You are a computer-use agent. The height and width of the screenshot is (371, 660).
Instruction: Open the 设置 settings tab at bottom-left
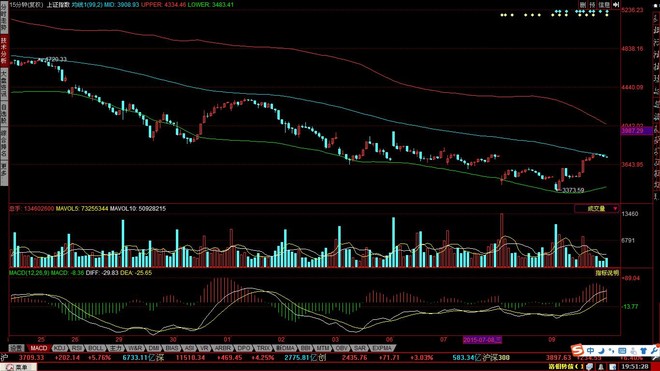coord(16,348)
